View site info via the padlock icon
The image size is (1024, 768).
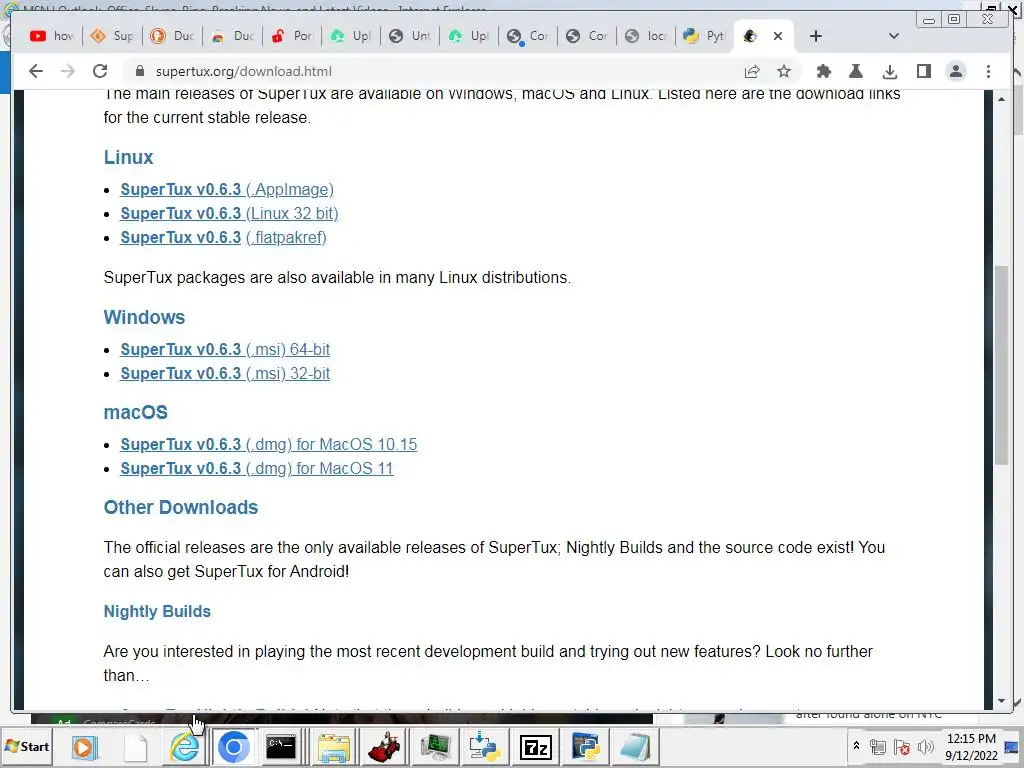tap(138, 71)
